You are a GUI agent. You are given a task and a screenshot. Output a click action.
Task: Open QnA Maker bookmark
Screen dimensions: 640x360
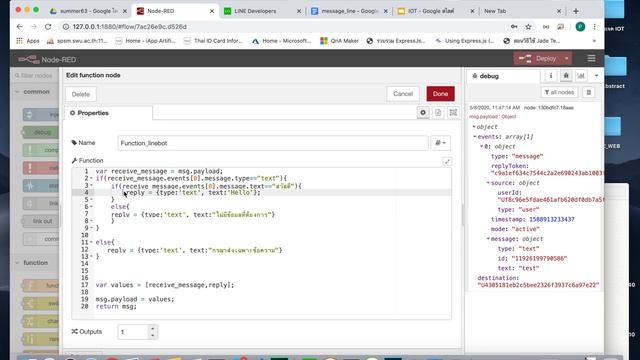click(x=339, y=41)
